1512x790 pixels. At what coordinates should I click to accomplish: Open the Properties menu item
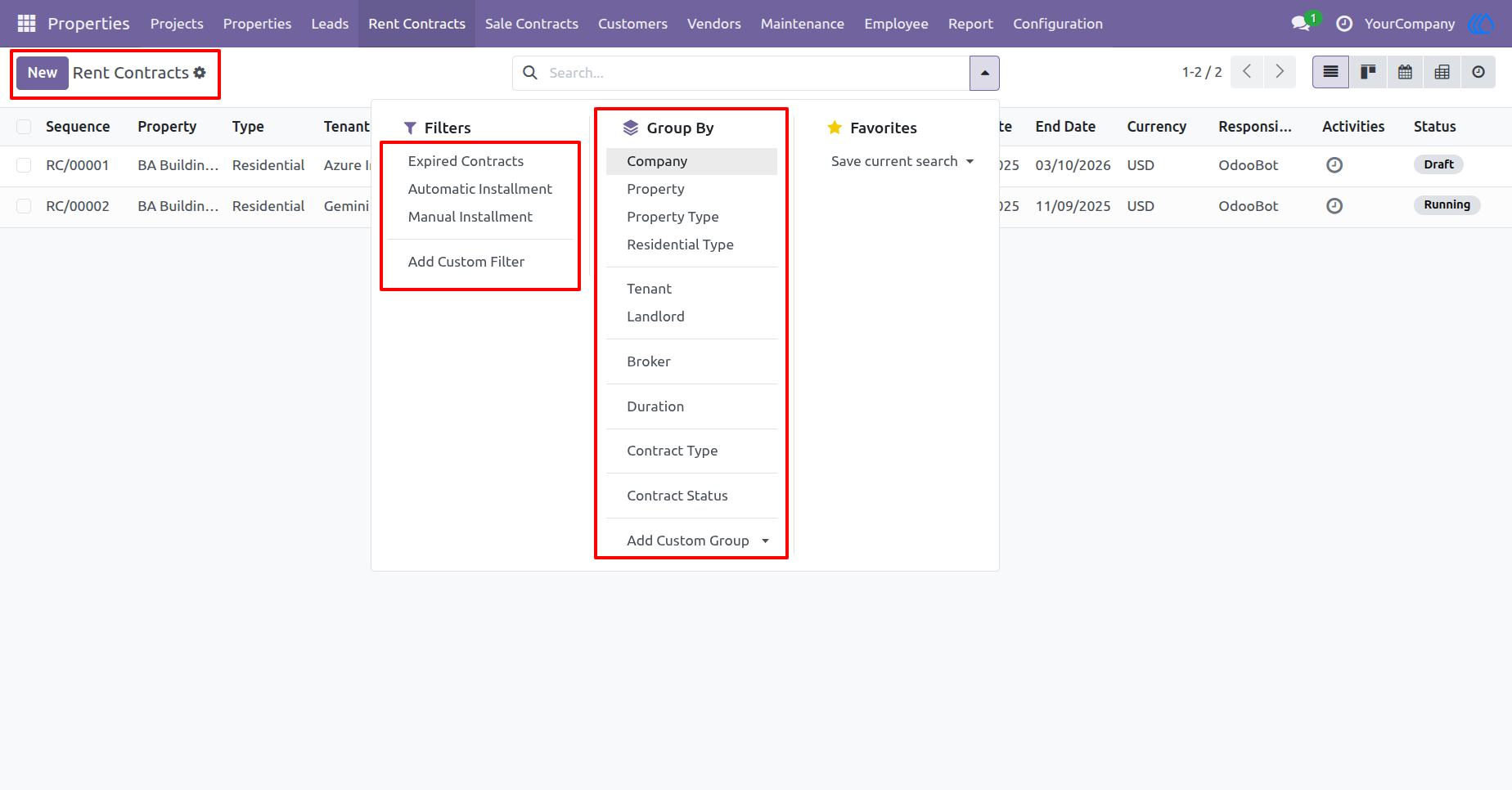tap(257, 24)
